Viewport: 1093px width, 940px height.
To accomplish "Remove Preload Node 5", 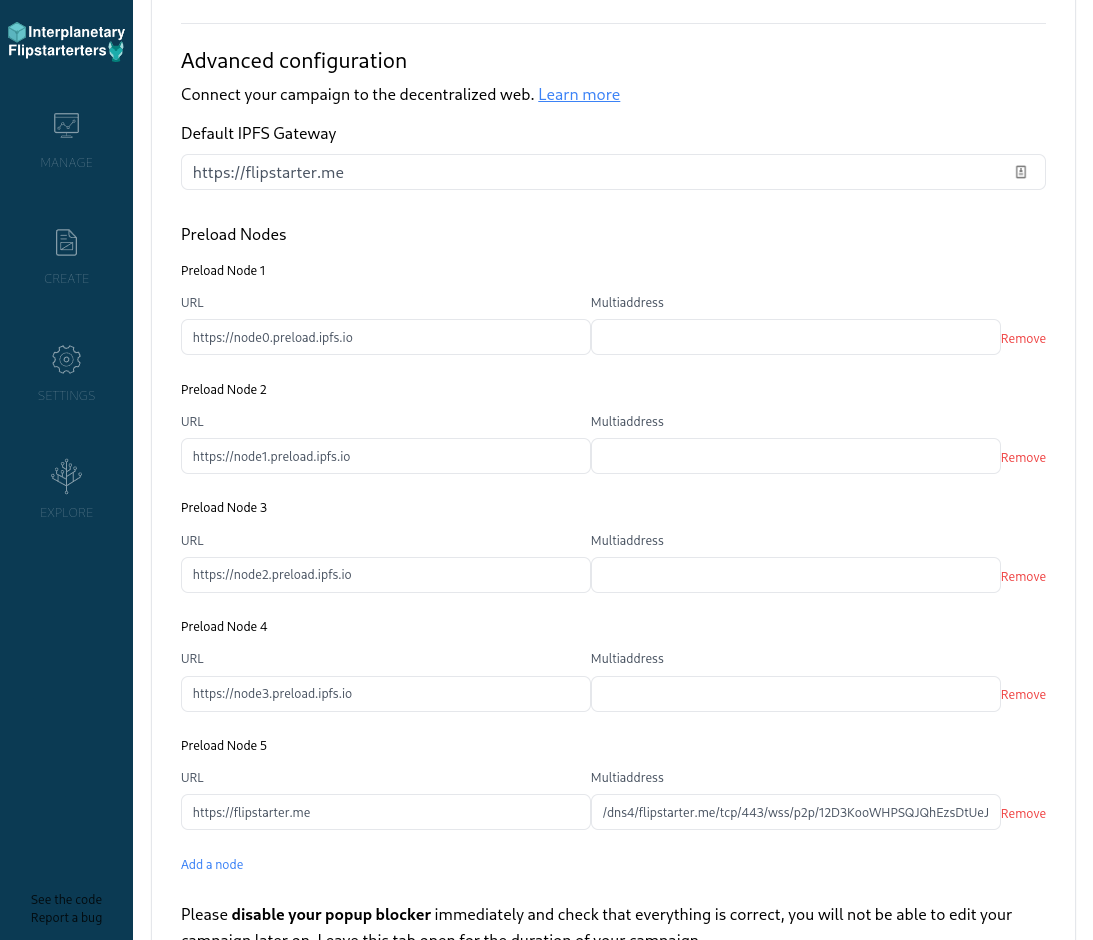I will pos(1023,814).
